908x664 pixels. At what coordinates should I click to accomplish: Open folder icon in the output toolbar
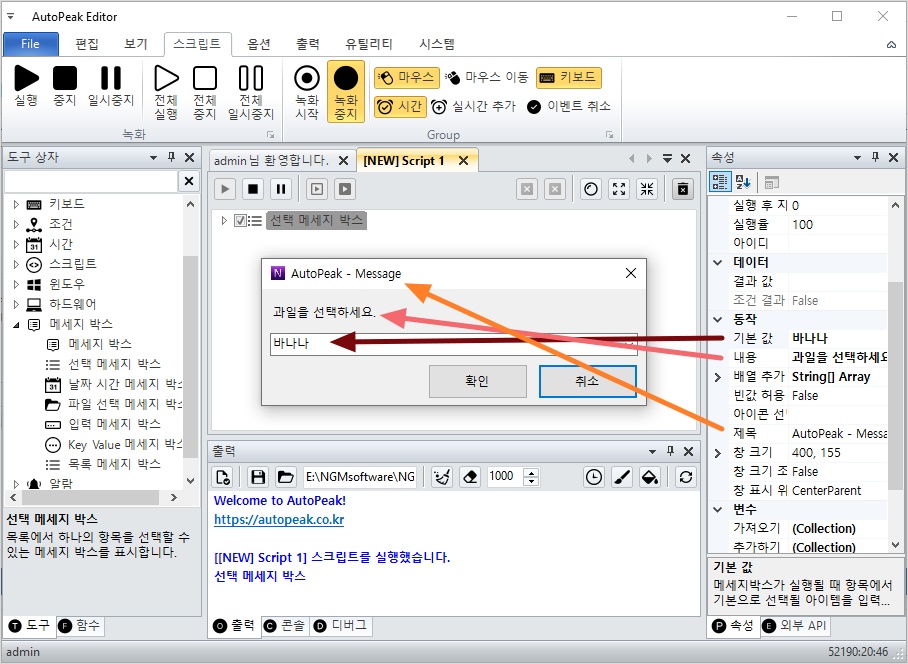(285, 477)
